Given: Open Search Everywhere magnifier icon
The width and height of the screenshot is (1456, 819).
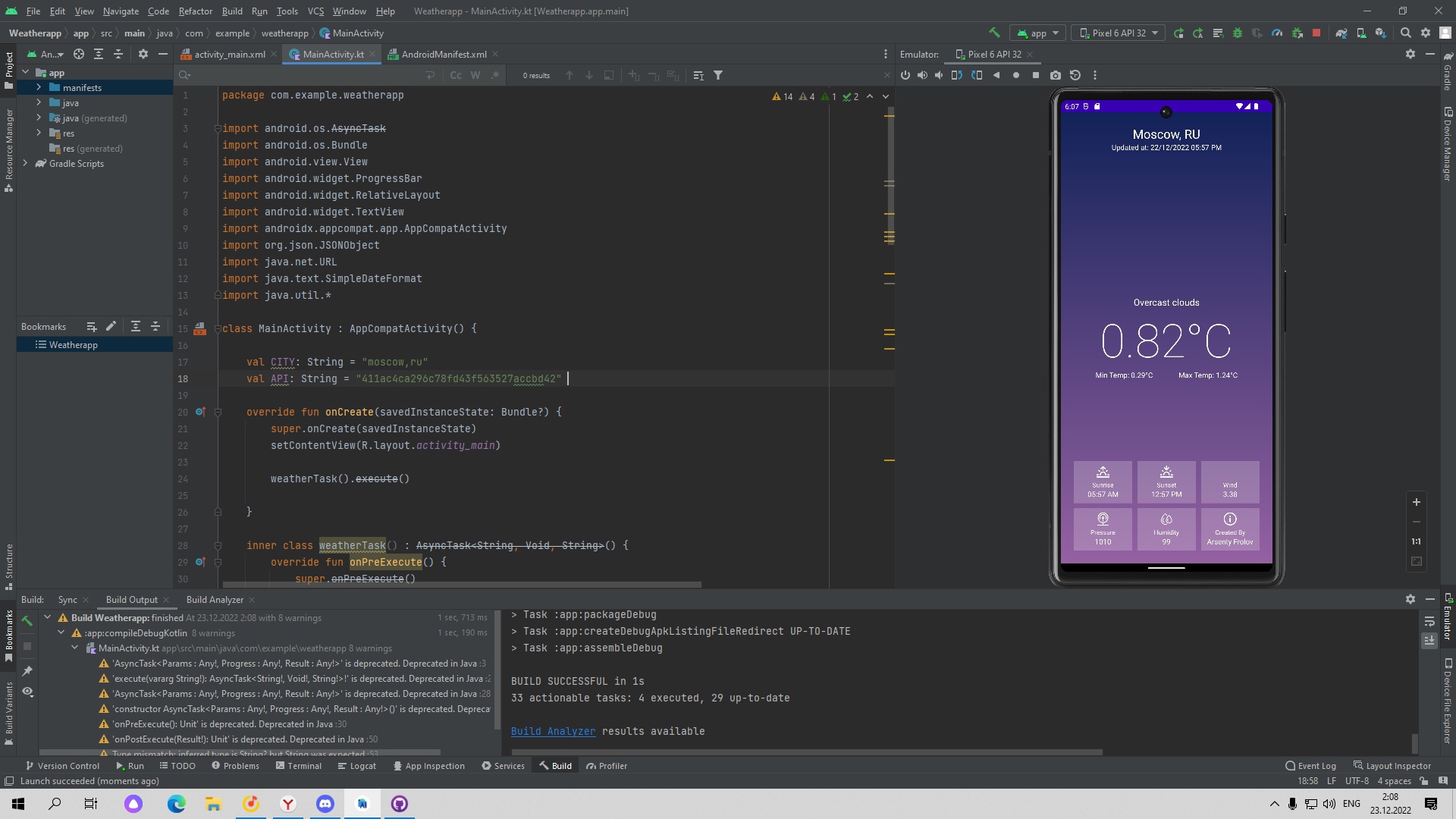Looking at the screenshot, I should 1405,33.
